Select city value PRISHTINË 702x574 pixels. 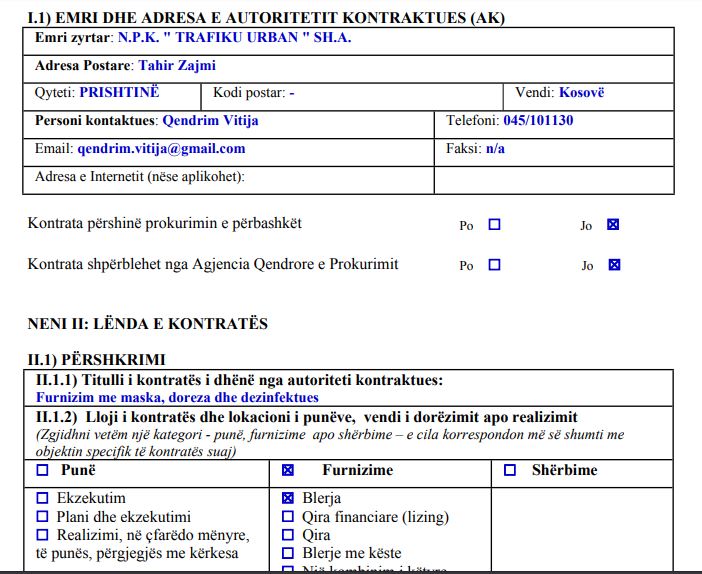[x=119, y=92]
